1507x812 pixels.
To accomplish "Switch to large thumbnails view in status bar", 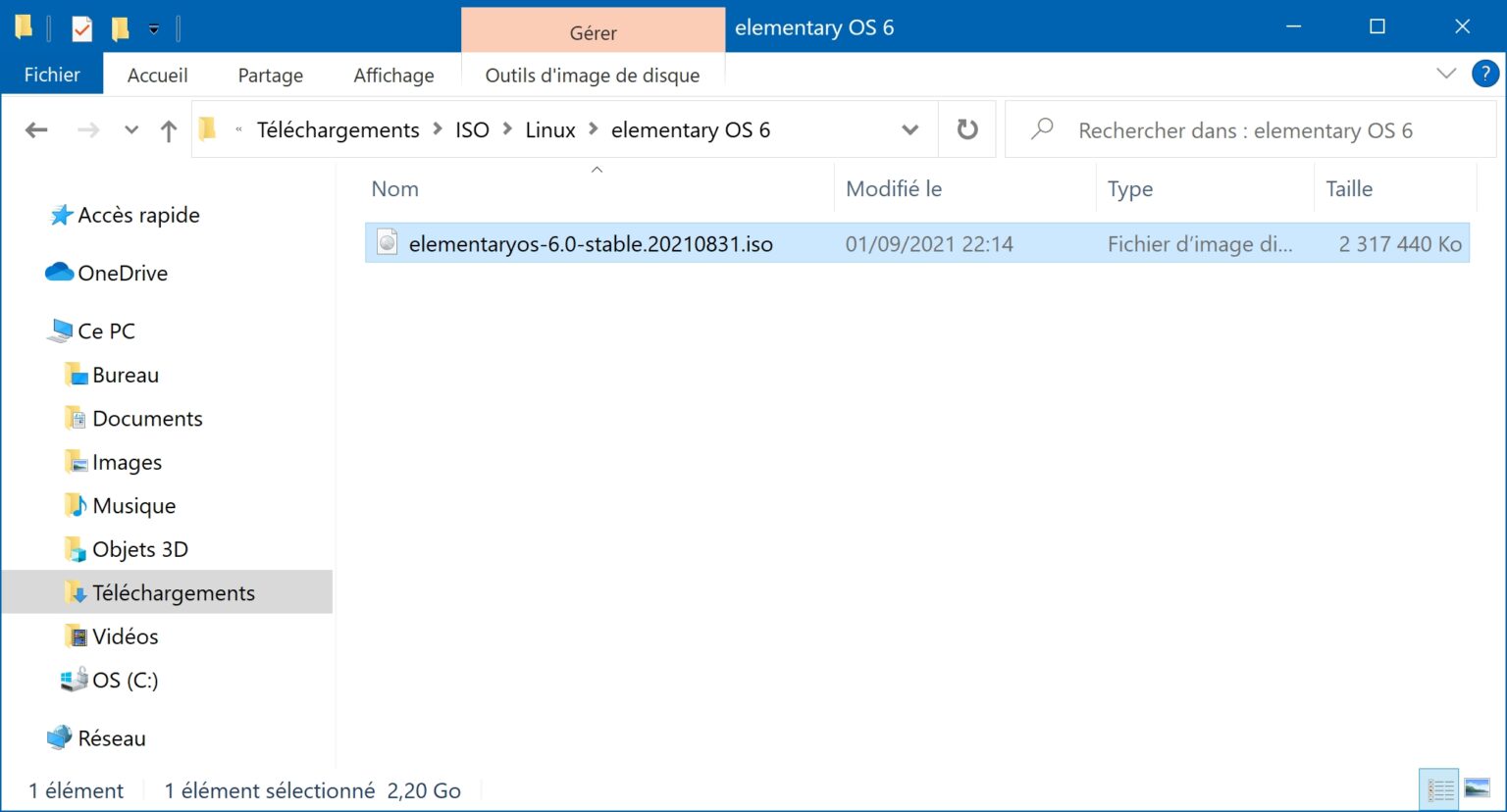I will pyautogui.click(x=1475, y=788).
